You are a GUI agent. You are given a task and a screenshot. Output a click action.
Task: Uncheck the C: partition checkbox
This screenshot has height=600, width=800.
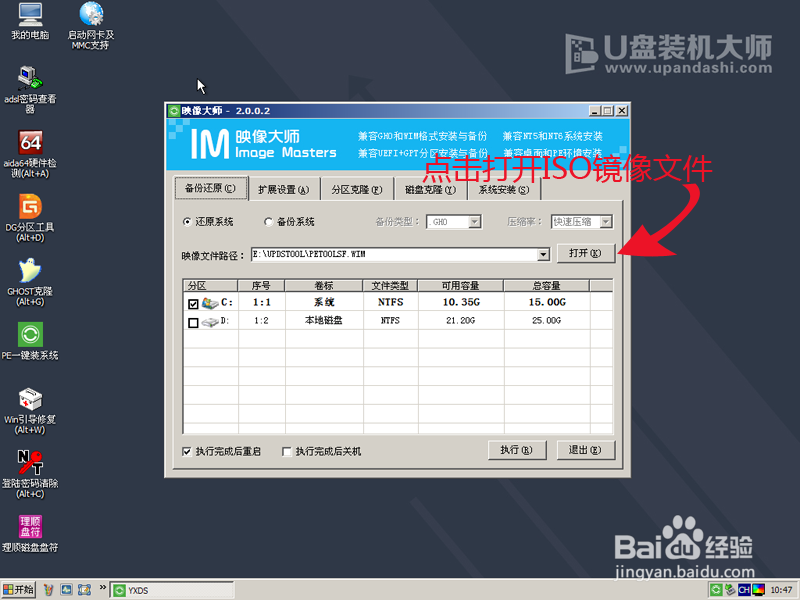pos(193,304)
